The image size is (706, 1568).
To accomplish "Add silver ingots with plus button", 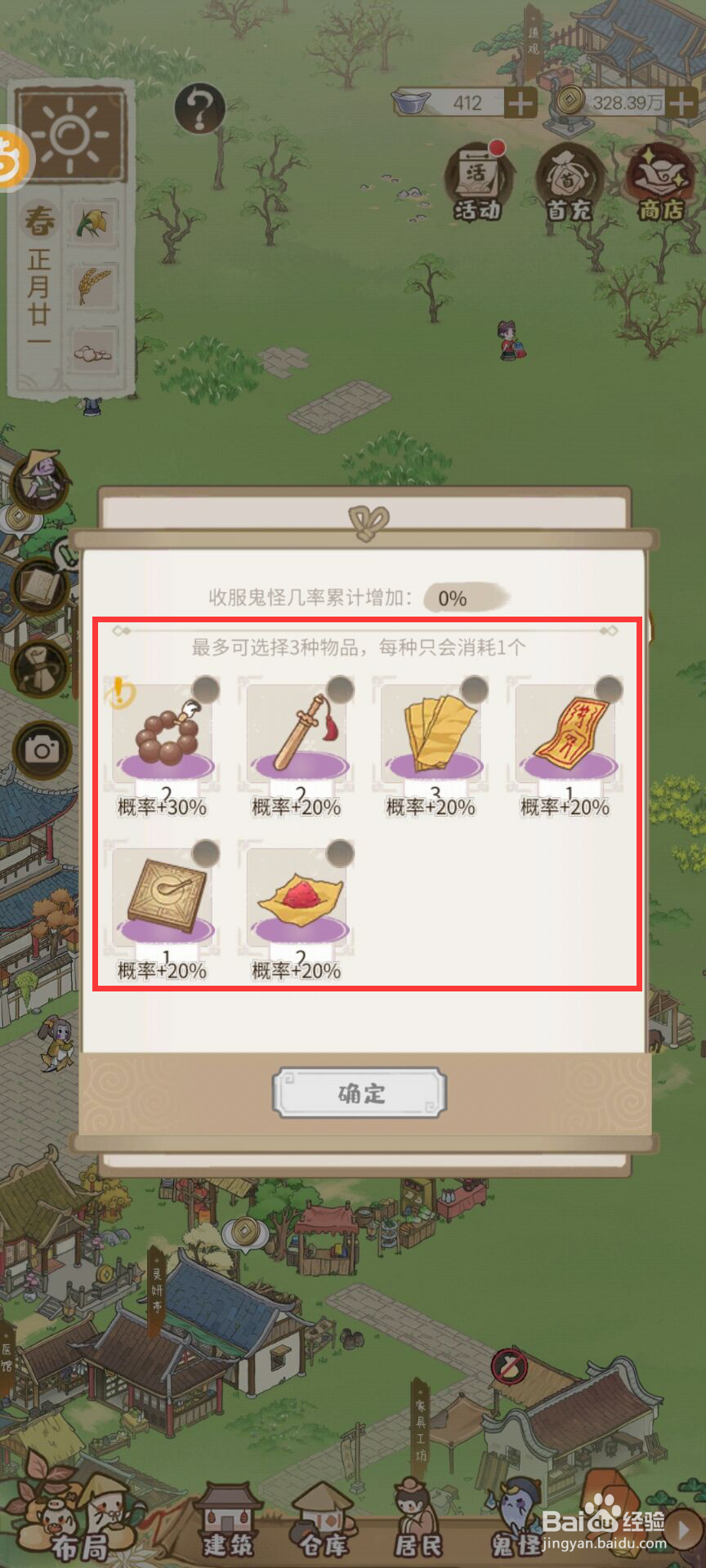I will [521, 104].
